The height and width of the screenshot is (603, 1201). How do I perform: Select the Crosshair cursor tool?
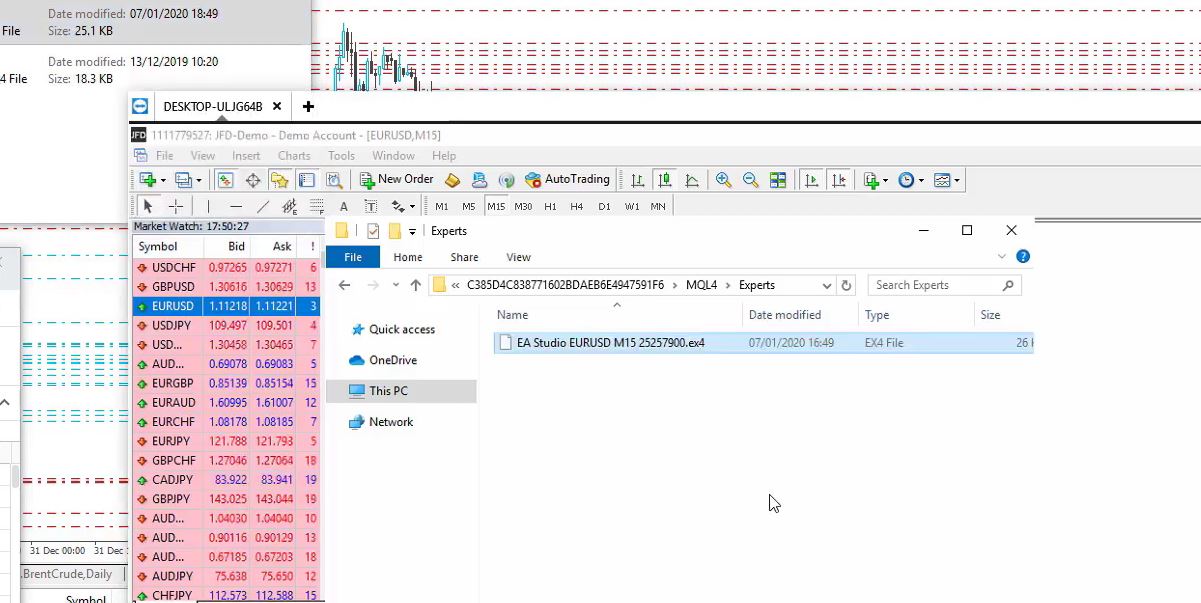[x=176, y=207]
